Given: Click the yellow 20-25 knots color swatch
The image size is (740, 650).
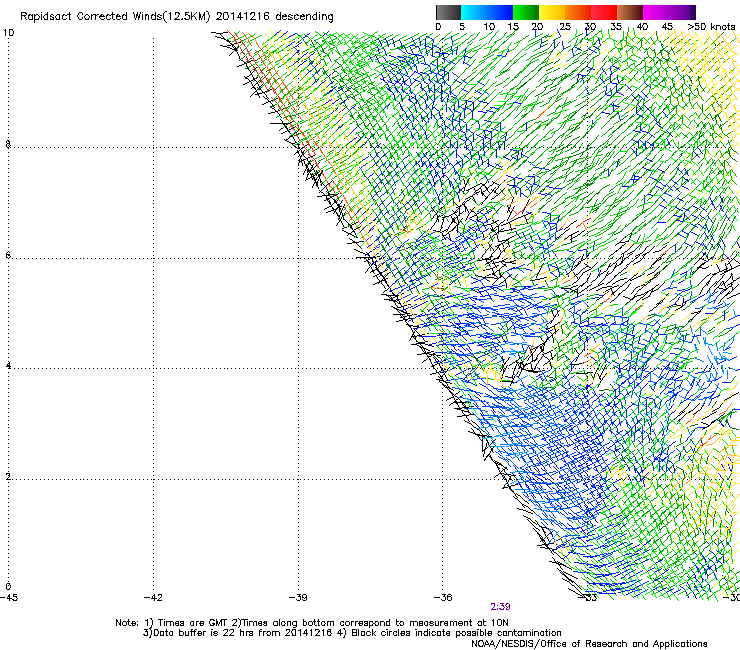Looking at the screenshot, I should click(552, 12).
